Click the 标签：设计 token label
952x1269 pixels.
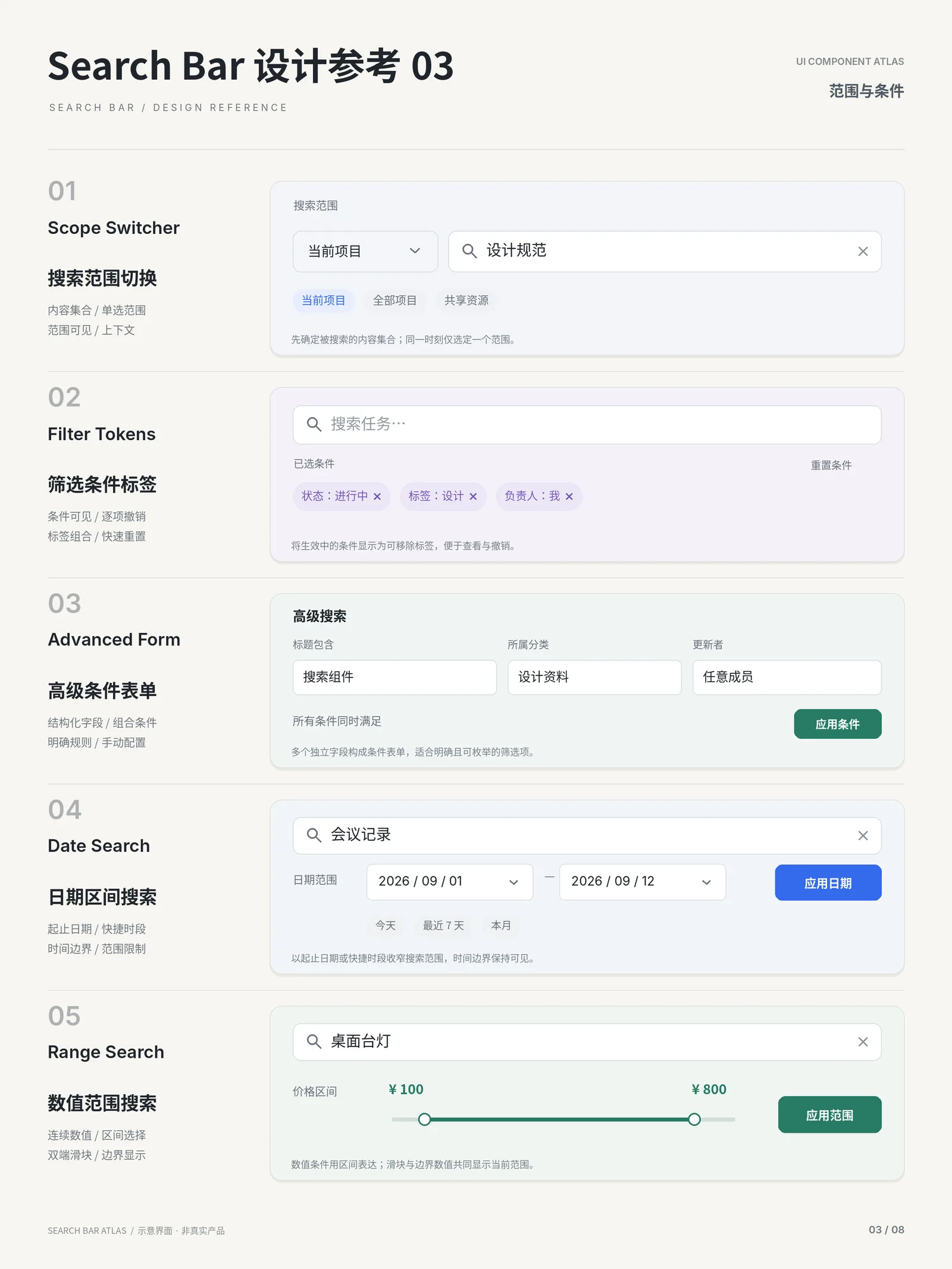point(436,496)
